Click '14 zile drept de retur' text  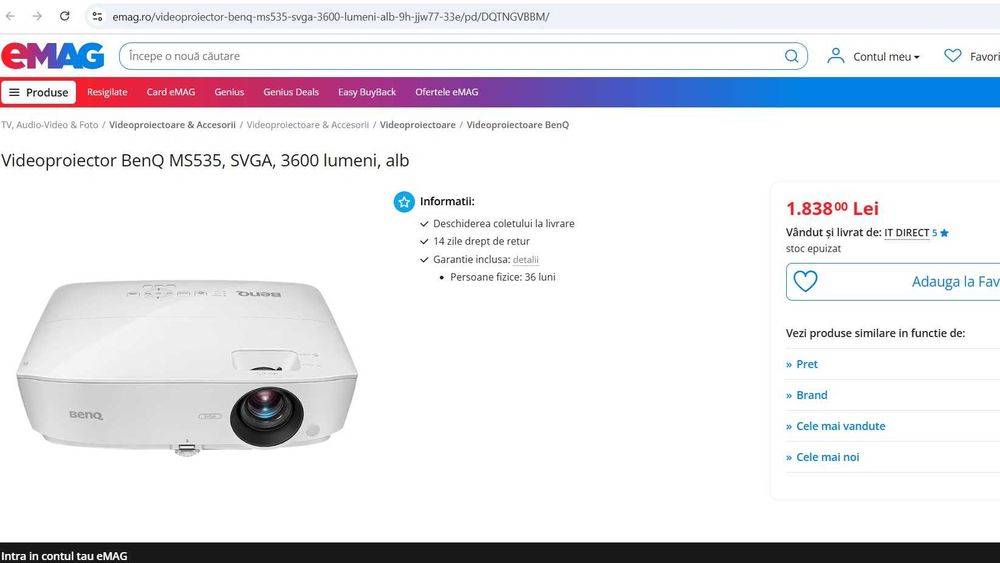(482, 242)
